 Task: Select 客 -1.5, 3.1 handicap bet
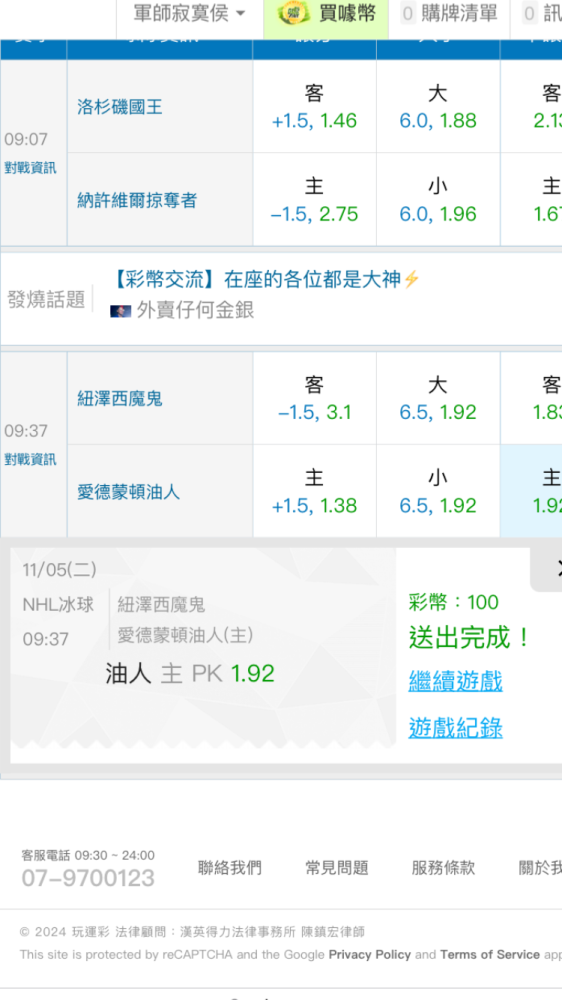click(314, 398)
